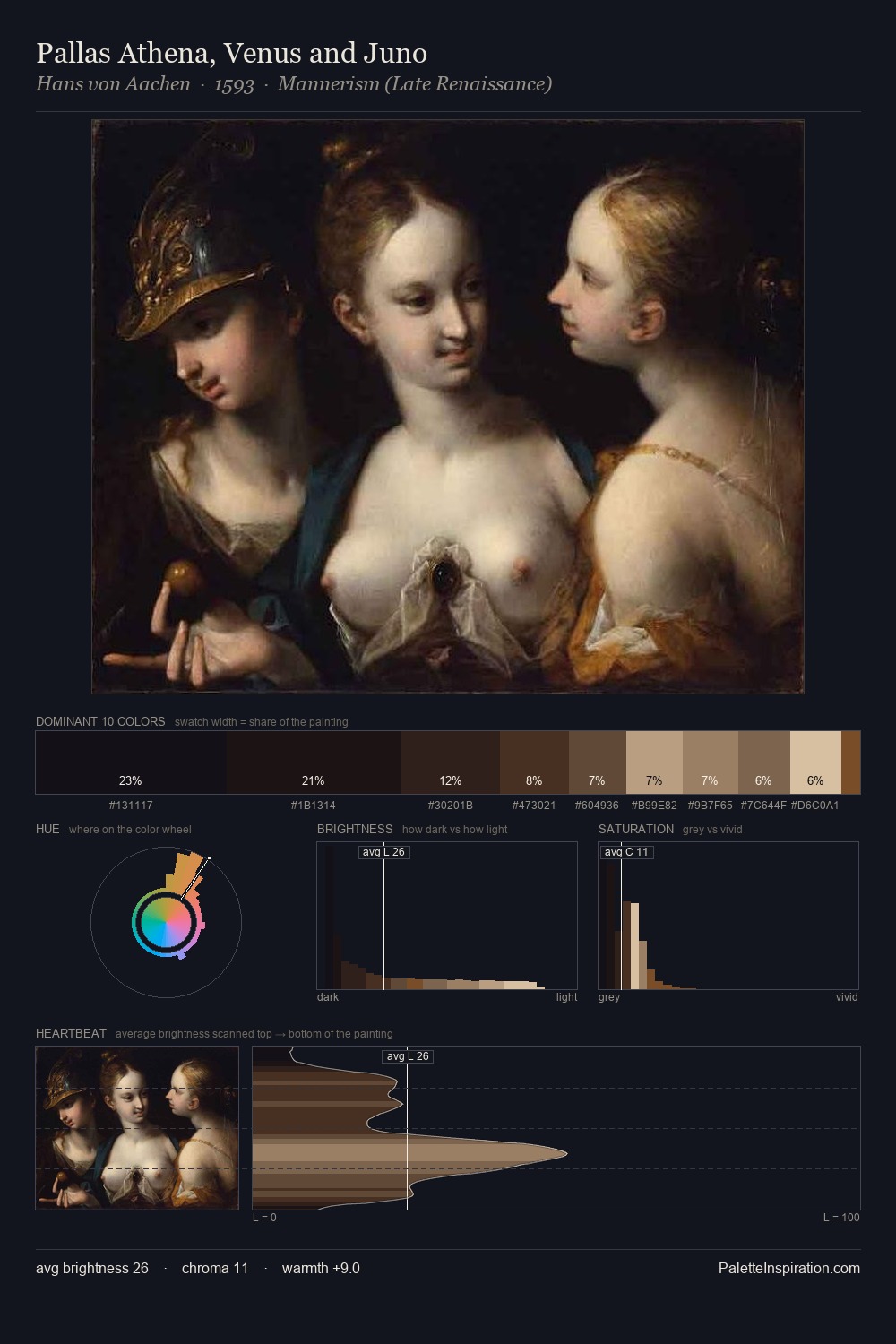Click the hex label #D6C0A1

tap(815, 806)
